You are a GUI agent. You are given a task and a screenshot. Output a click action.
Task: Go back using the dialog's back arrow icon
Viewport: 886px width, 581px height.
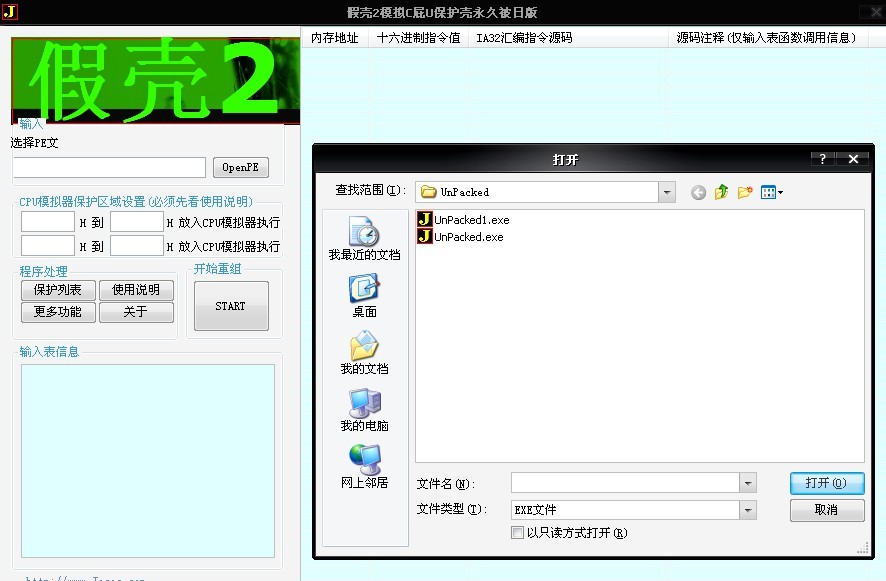pyautogui.click(x=698, y=193)
